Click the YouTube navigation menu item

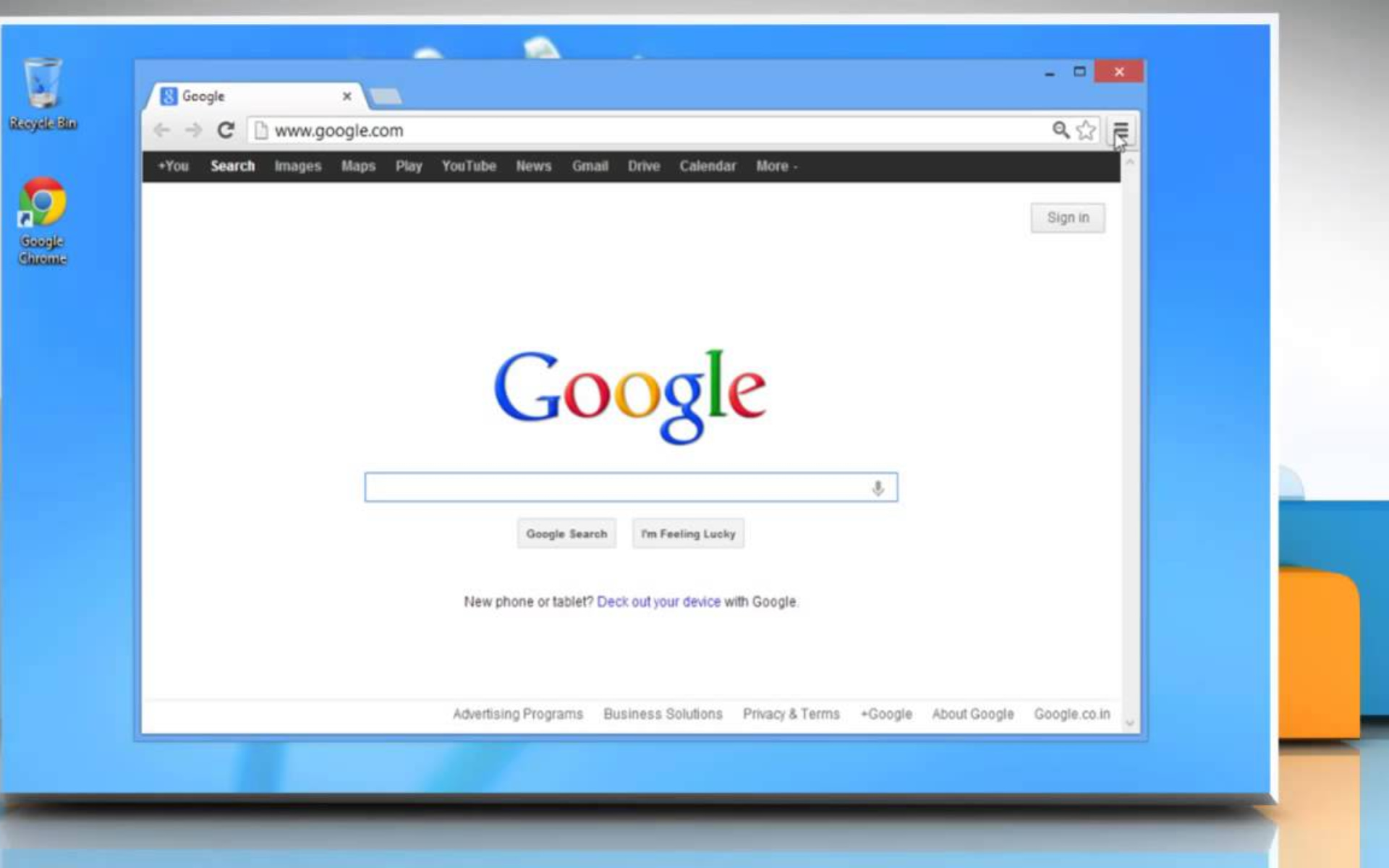click(x=468, y=165)
